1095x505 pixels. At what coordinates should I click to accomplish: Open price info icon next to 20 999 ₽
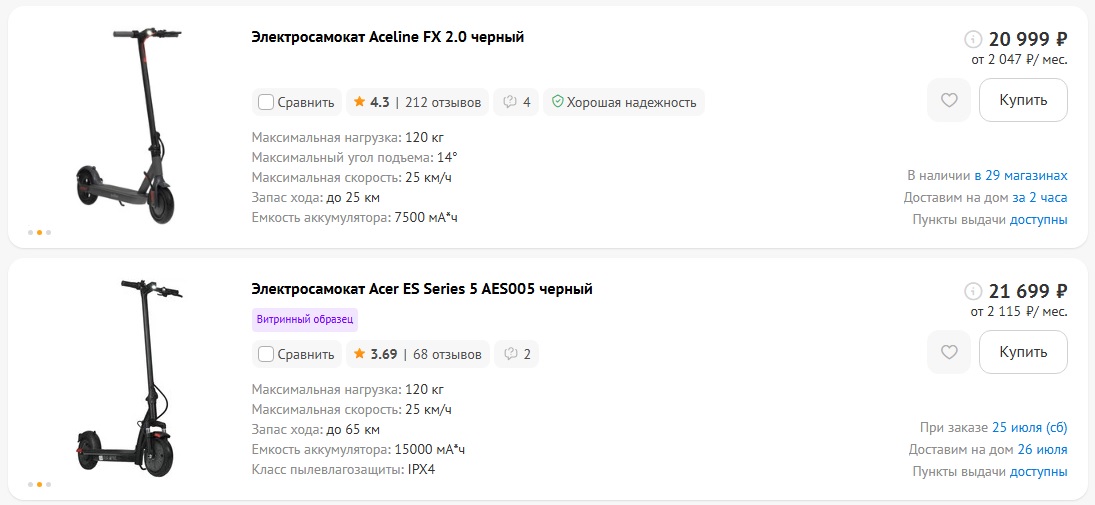click(973, 38)
